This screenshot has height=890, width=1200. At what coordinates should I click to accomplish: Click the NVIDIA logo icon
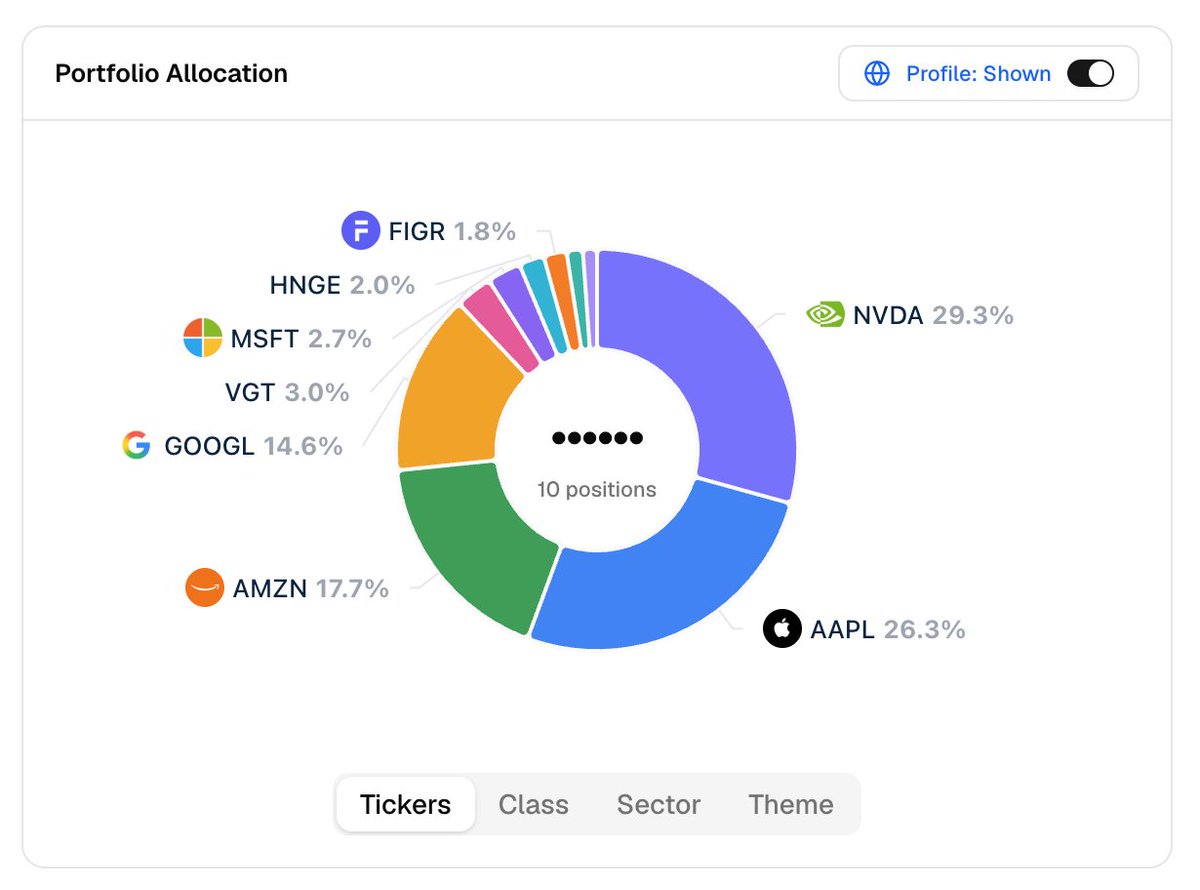[825, 315]
